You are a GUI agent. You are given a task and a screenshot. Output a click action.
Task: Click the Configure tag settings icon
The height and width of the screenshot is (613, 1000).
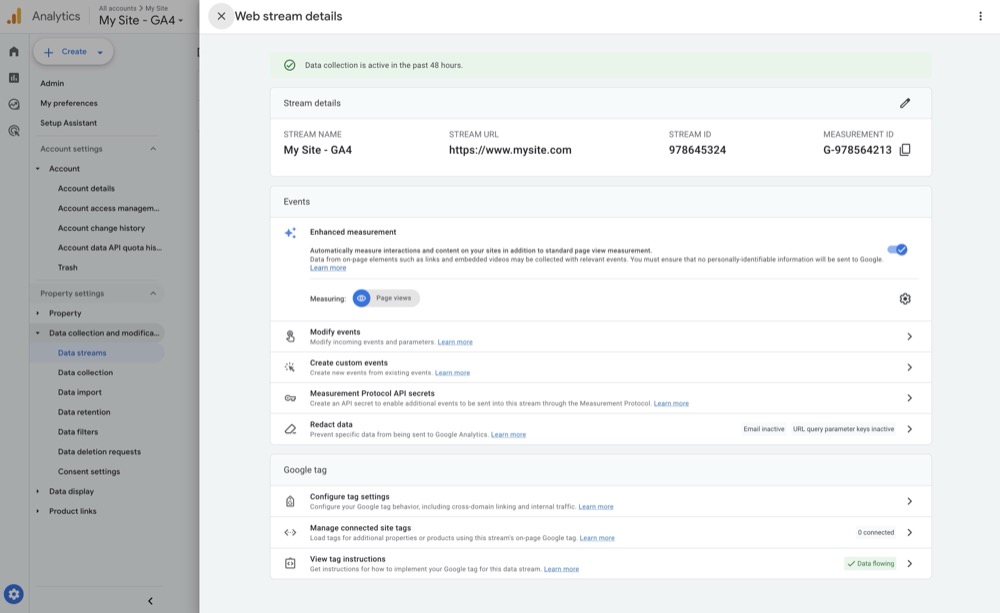[x=290, y=501]
